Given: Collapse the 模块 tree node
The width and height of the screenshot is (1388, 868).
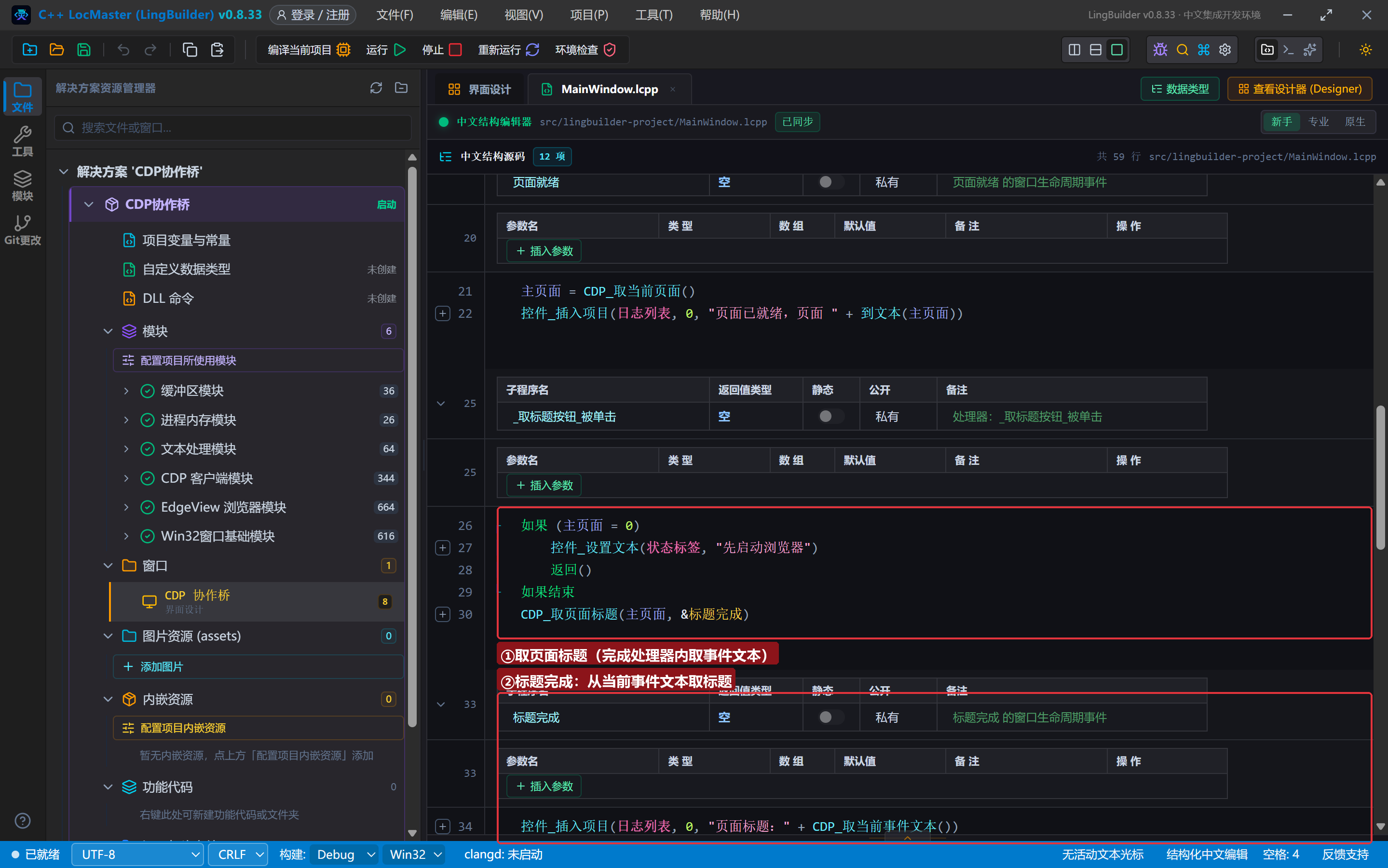Looking at the screenshot, I should click(108, 331).
